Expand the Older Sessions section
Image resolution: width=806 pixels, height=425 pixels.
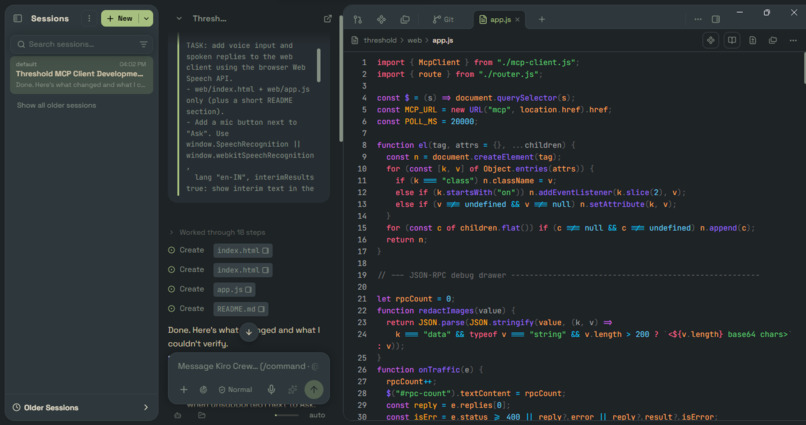click(81, 408)
